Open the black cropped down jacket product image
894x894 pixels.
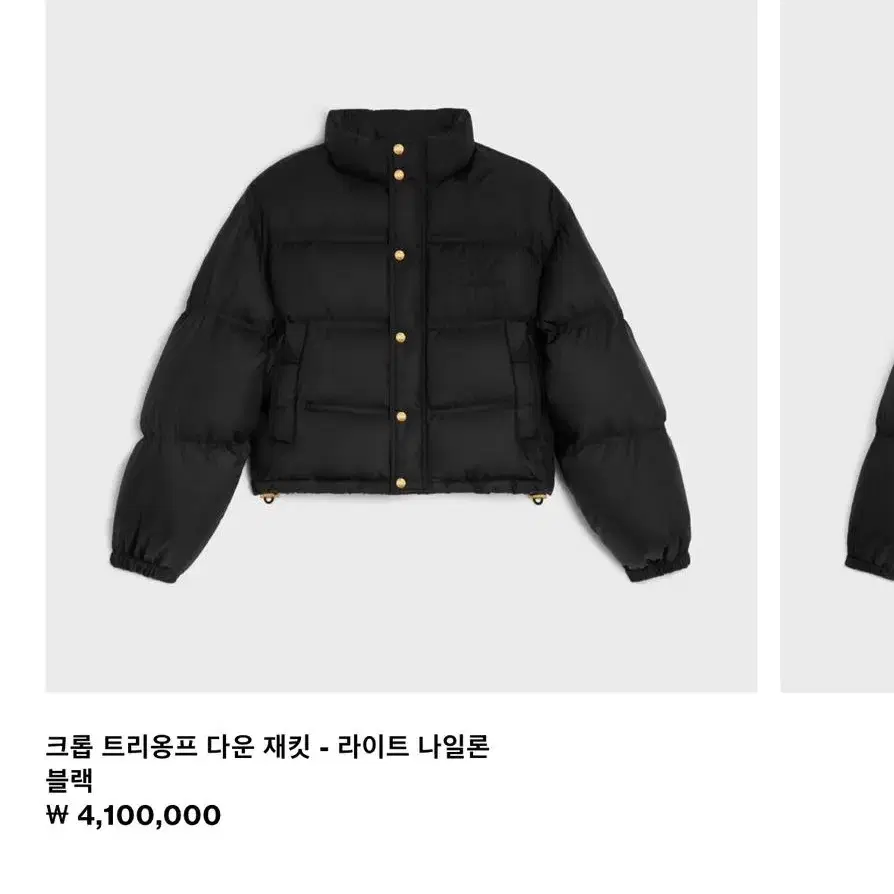401,346
